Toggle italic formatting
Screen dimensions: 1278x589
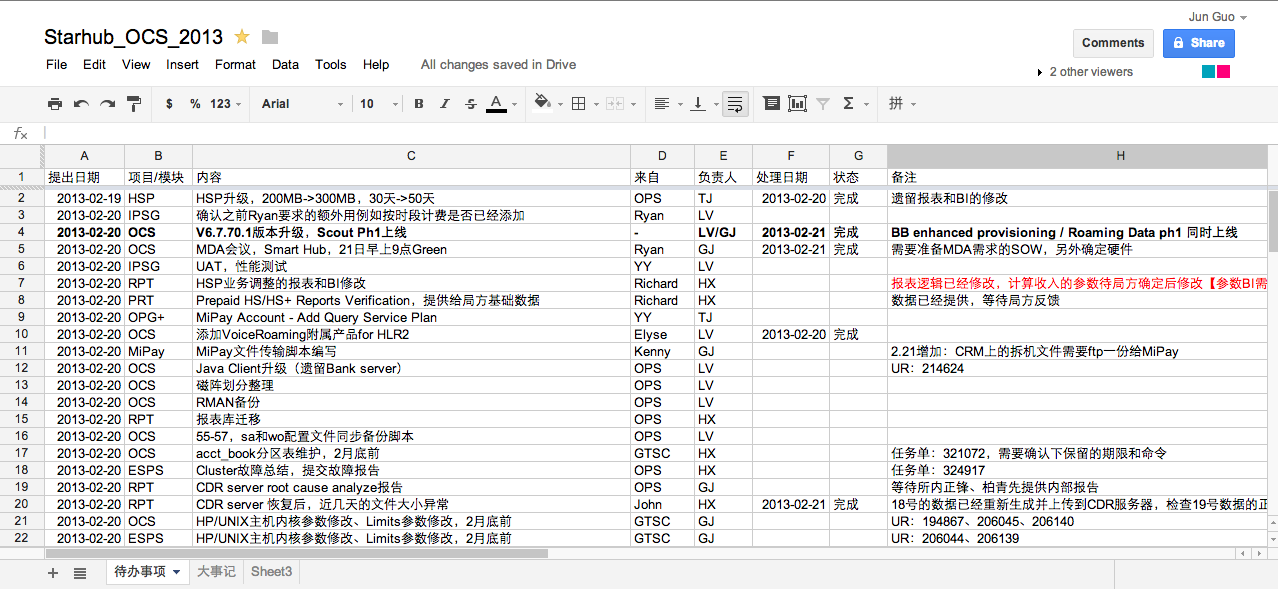pos(444,104)
